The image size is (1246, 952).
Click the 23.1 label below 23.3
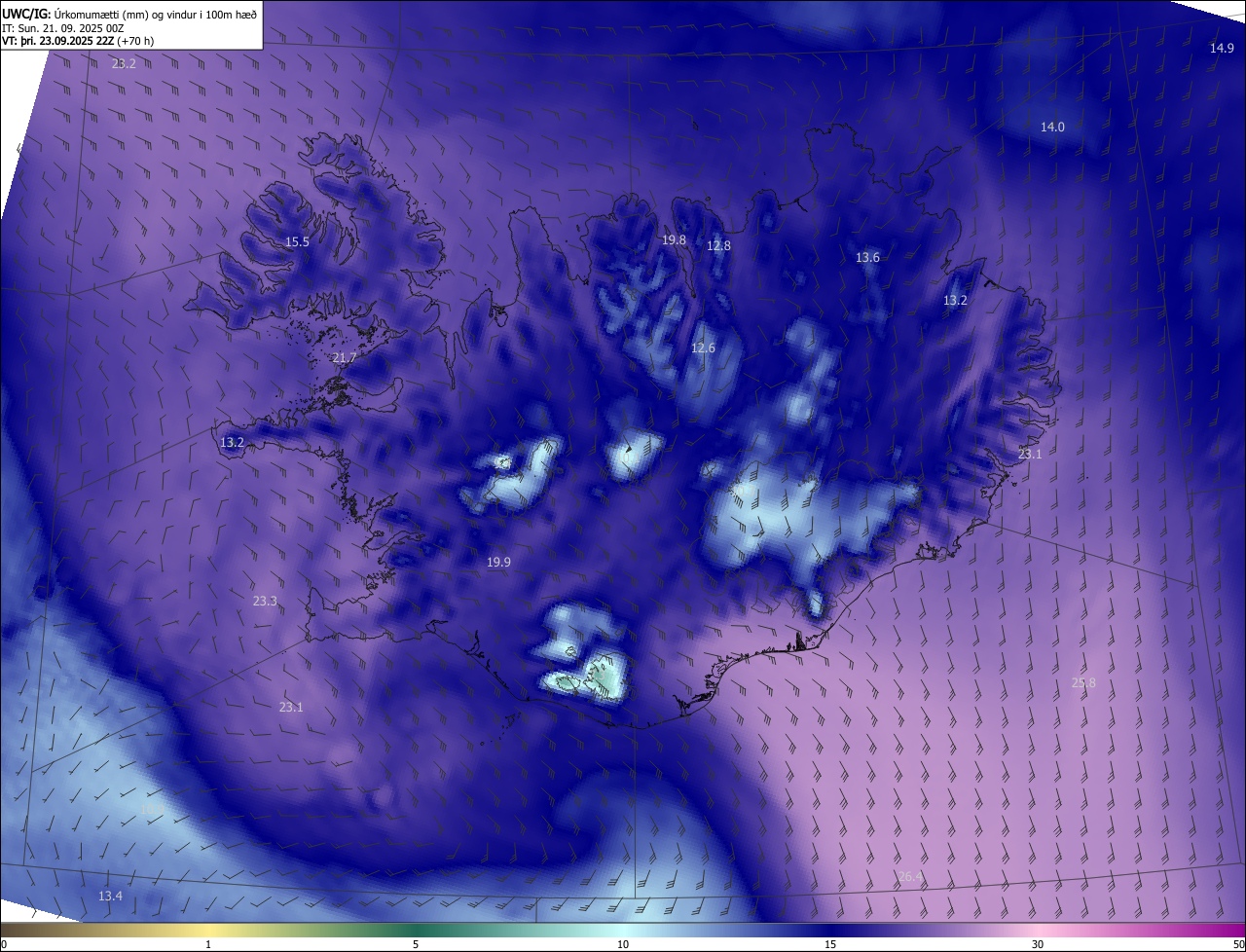point(291,707)
